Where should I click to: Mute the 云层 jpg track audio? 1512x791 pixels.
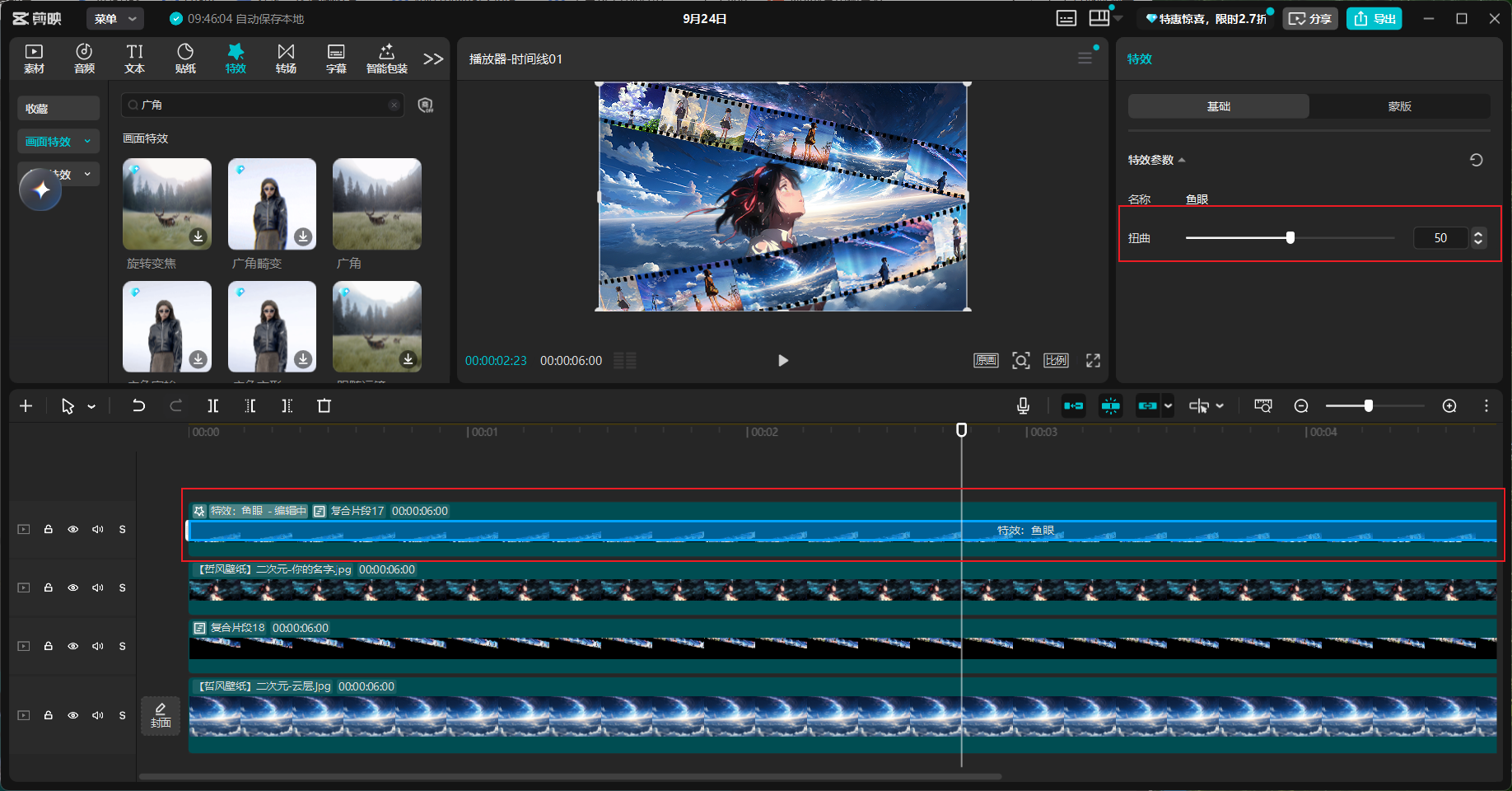click(x=98, y=715)
